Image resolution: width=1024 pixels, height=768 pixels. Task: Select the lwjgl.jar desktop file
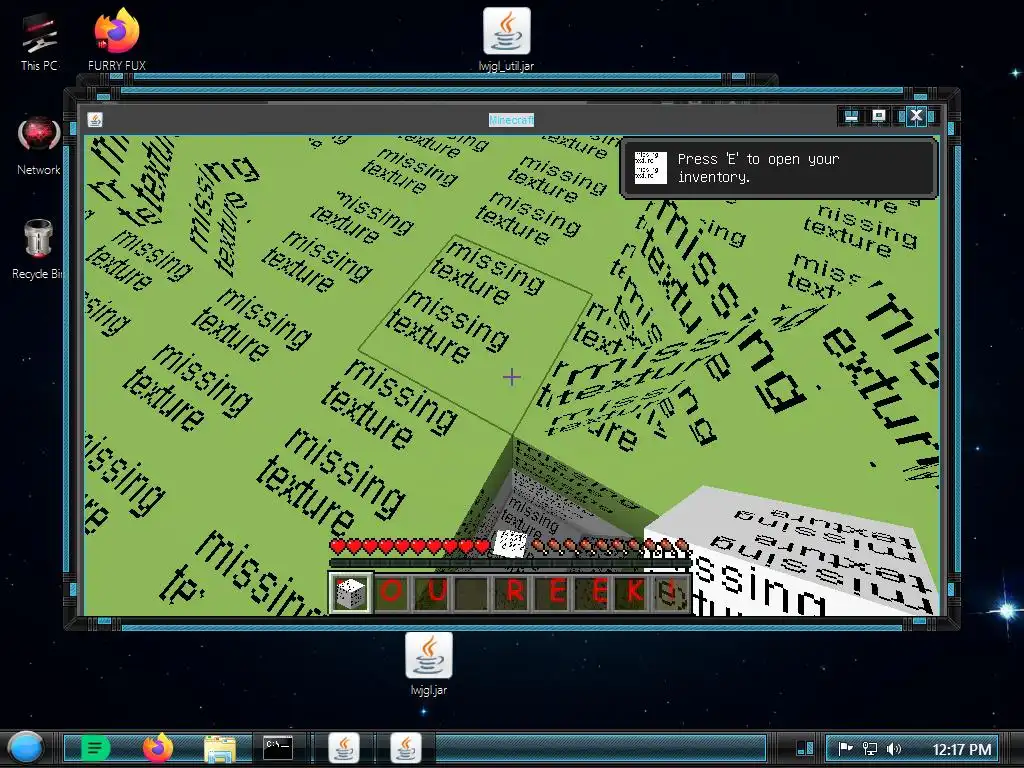[428, 664]
